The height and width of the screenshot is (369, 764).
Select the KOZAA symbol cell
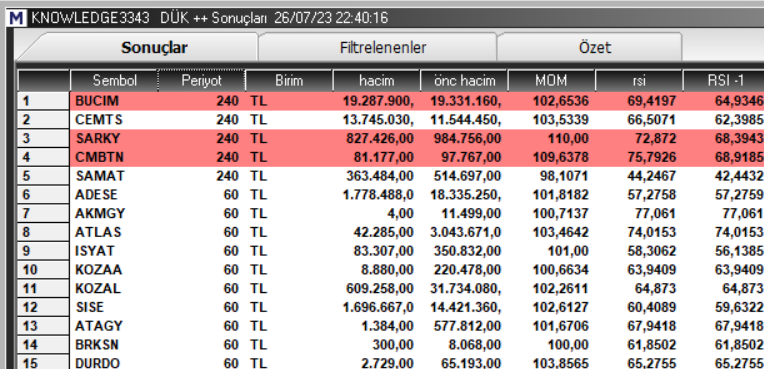pyautogui.click(x=98, y=270)
